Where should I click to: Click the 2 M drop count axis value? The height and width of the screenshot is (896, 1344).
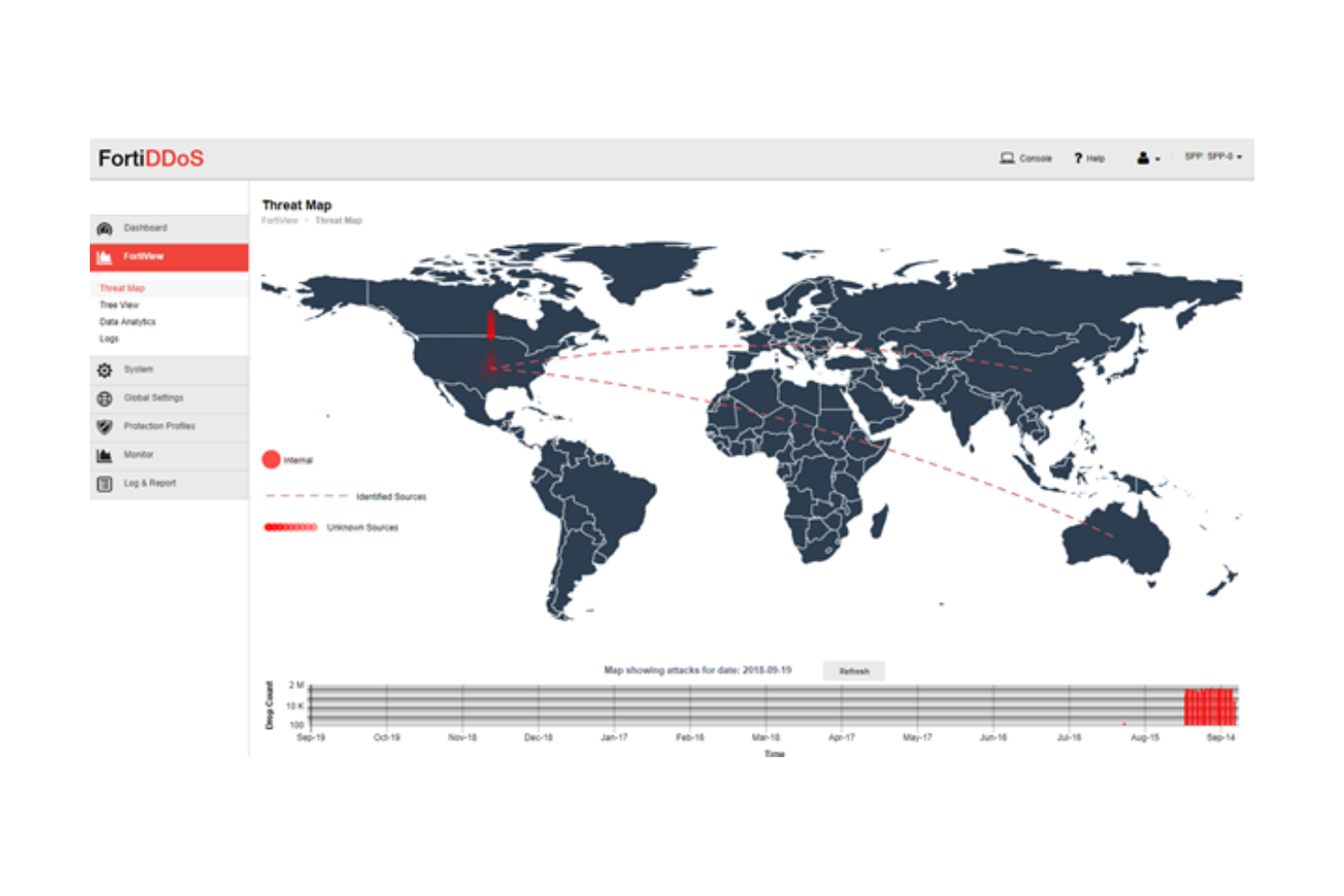(x=296, y=685)
